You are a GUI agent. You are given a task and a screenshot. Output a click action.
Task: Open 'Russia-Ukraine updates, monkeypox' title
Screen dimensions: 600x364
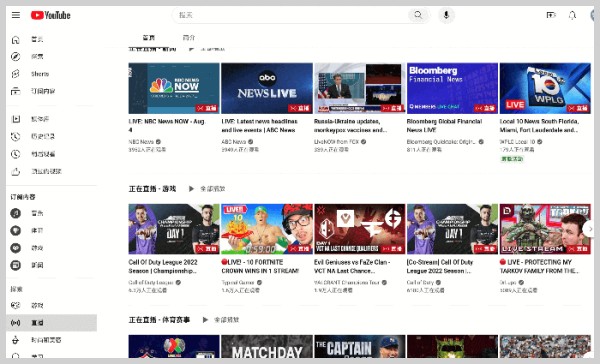click(x=351, y=126)
